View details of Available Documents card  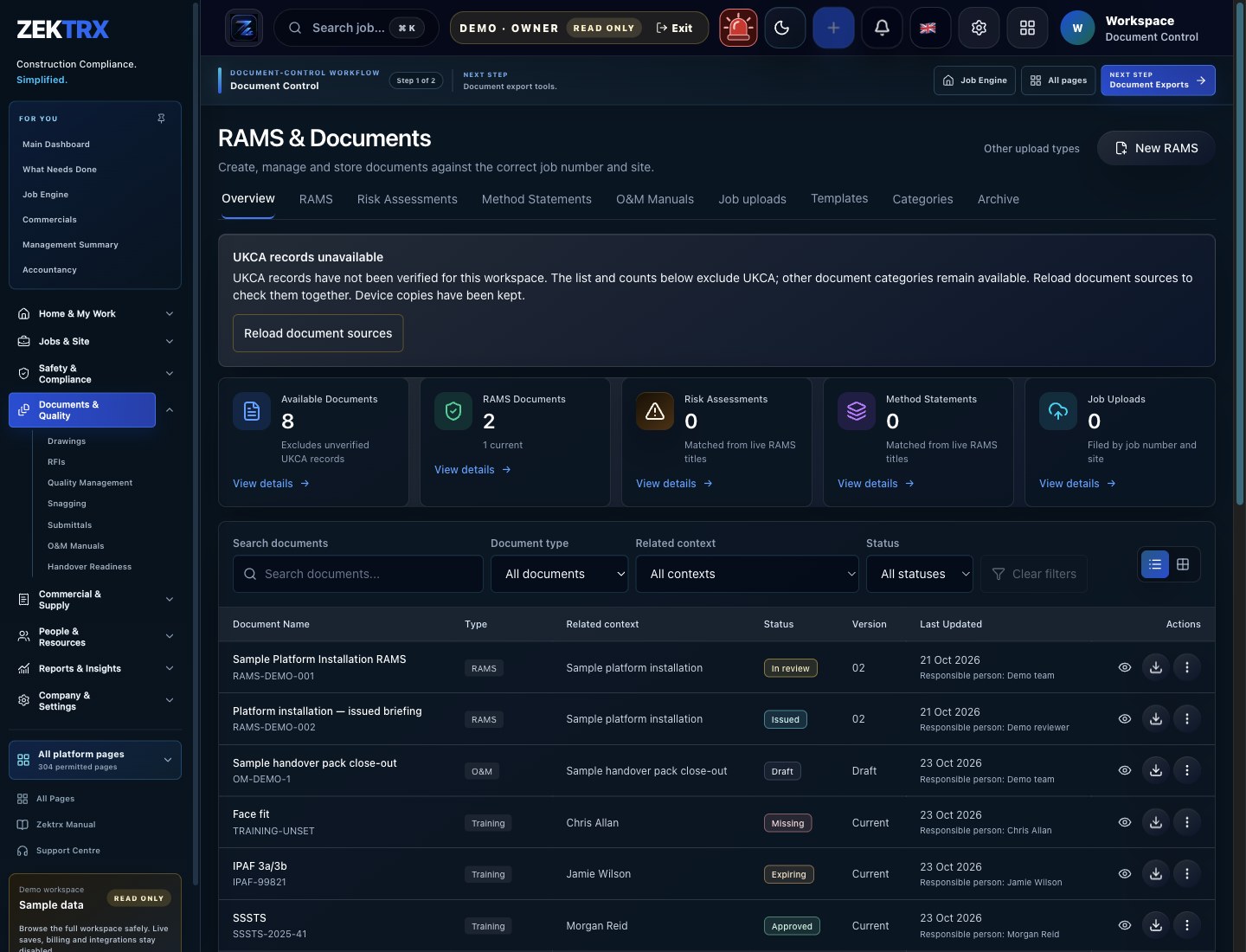[x=271, y=484]
